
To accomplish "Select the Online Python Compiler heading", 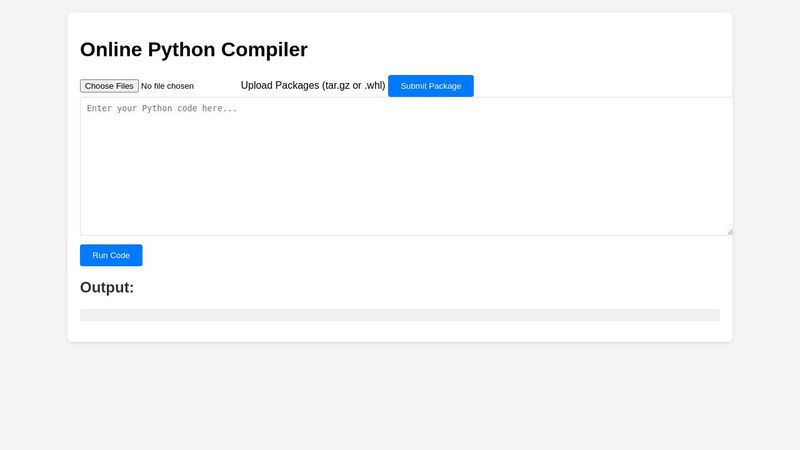I will pos(194,49).
